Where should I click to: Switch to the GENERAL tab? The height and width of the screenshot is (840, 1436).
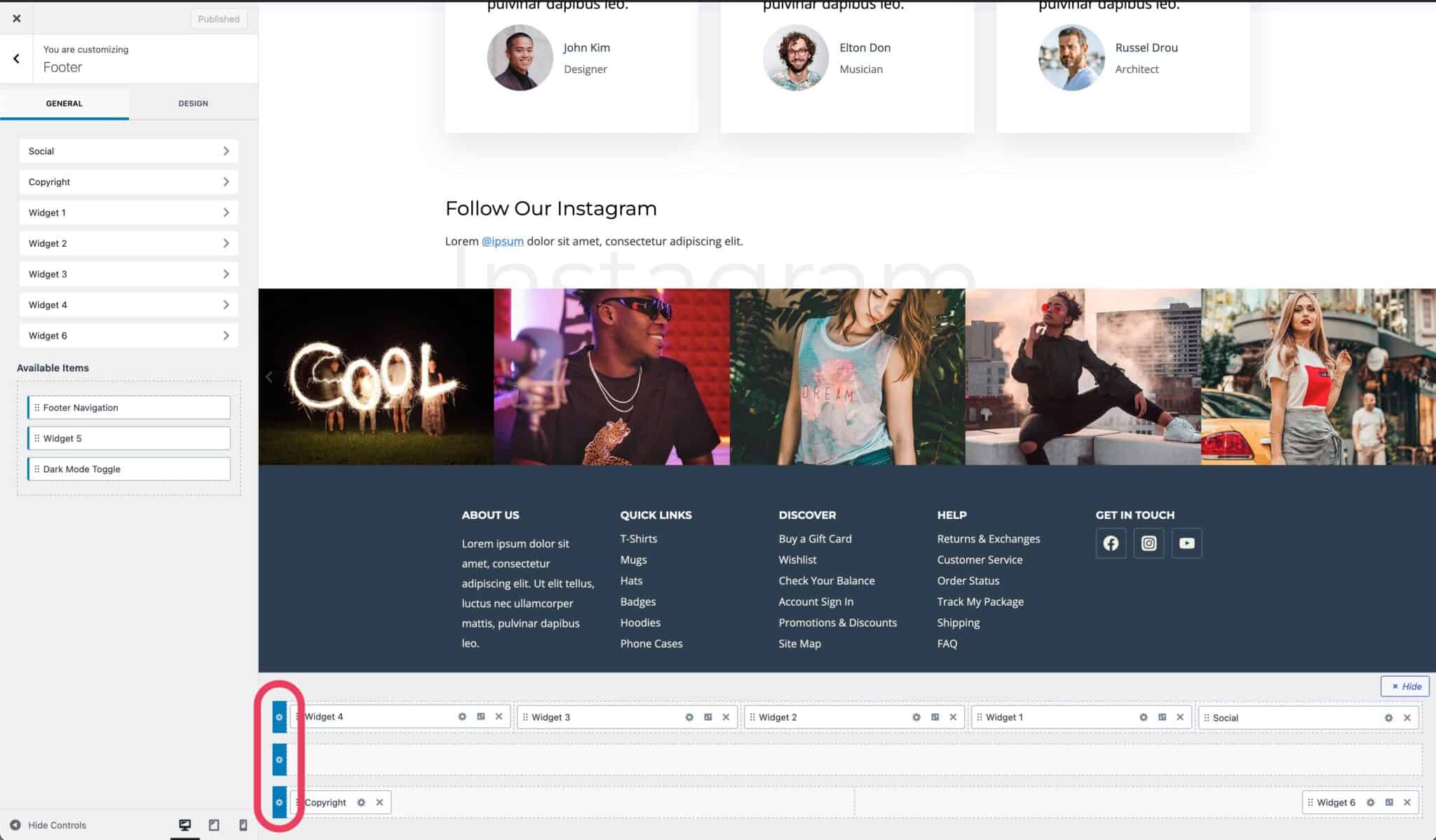point(64,103)
